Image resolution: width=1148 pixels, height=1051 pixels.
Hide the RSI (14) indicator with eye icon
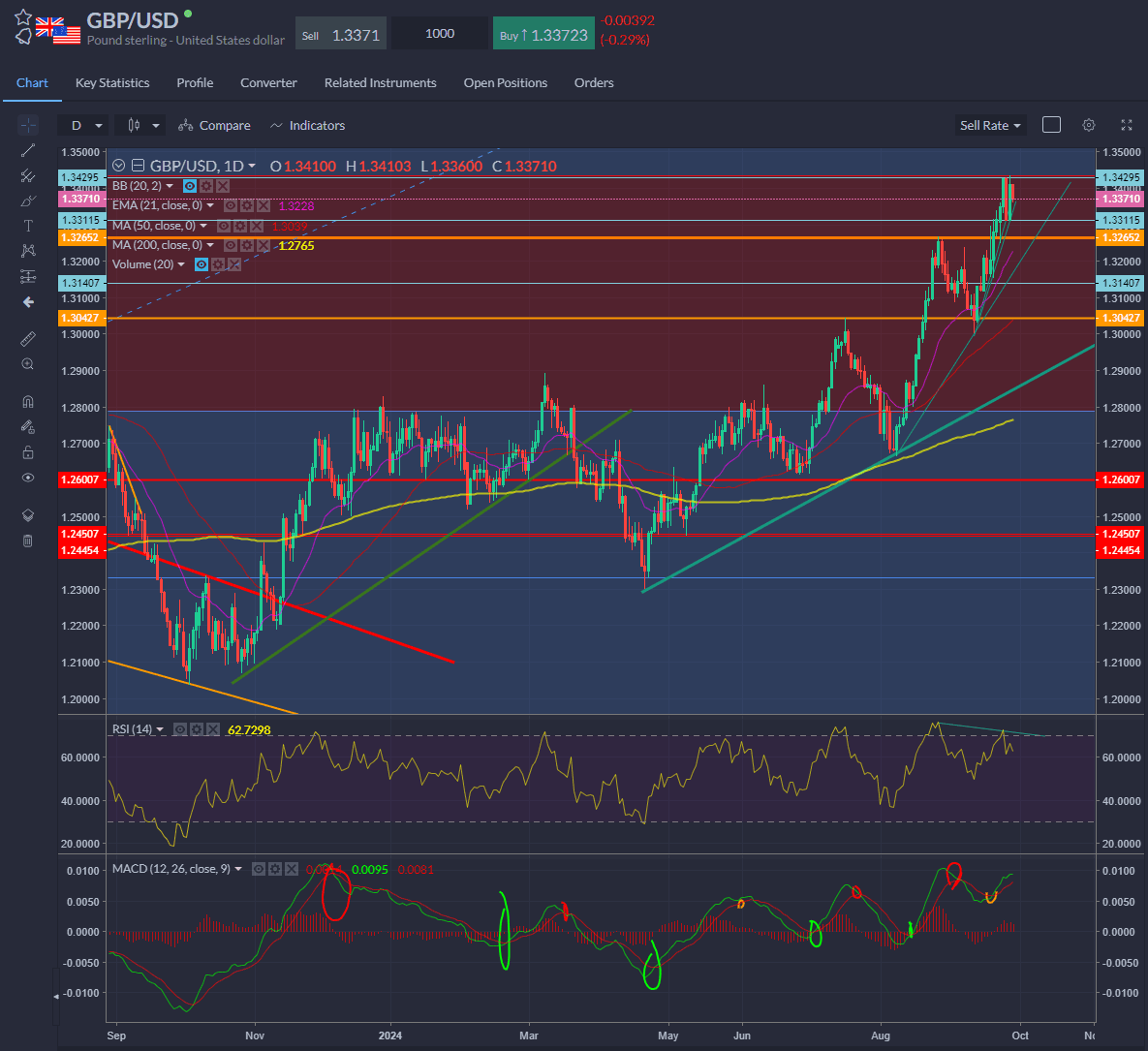[x=180, y=729]
